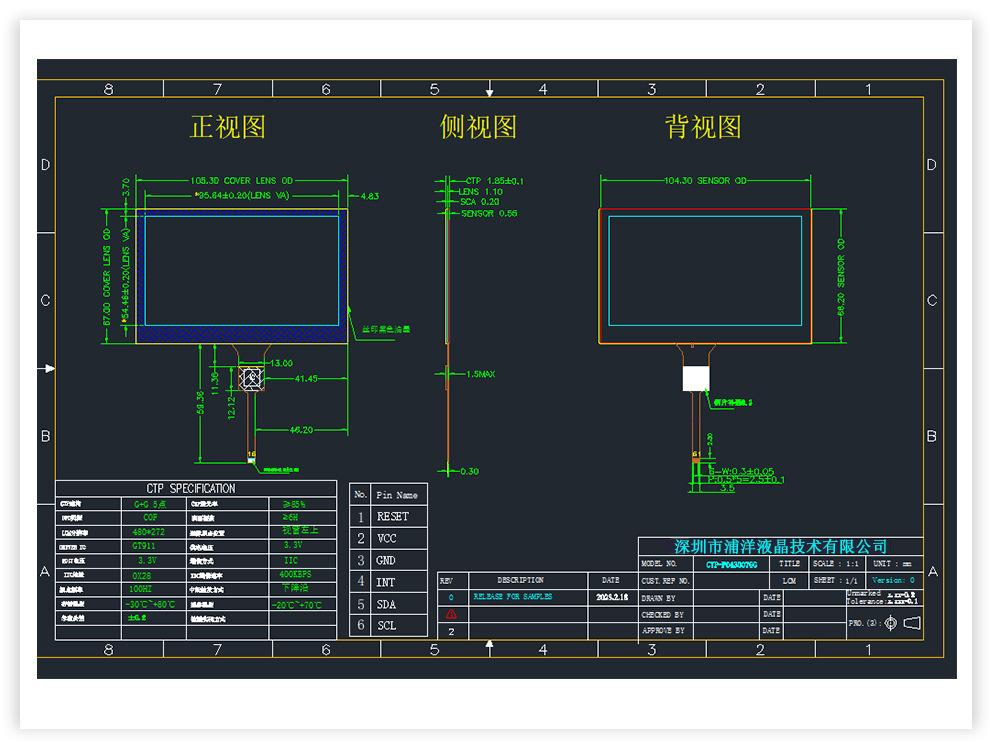
Task: Pick the LENS 1.10 thickness label
Action: tap(481, 192)
